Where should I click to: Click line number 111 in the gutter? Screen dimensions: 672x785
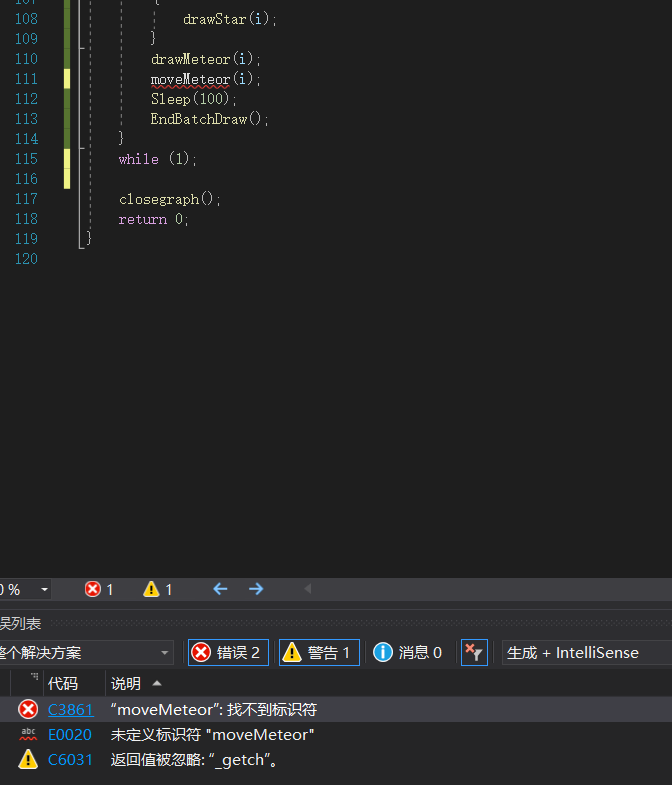click(x=26, y=79)
